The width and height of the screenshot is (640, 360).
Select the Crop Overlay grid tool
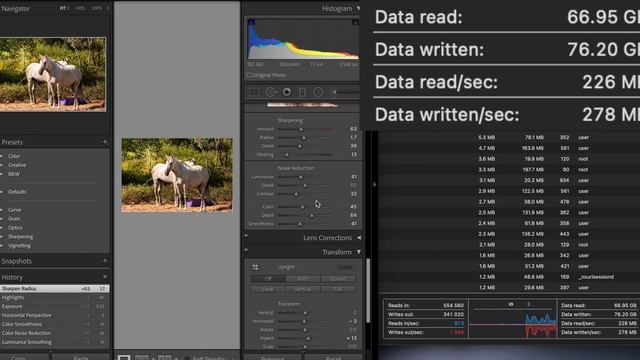point(254,92)
